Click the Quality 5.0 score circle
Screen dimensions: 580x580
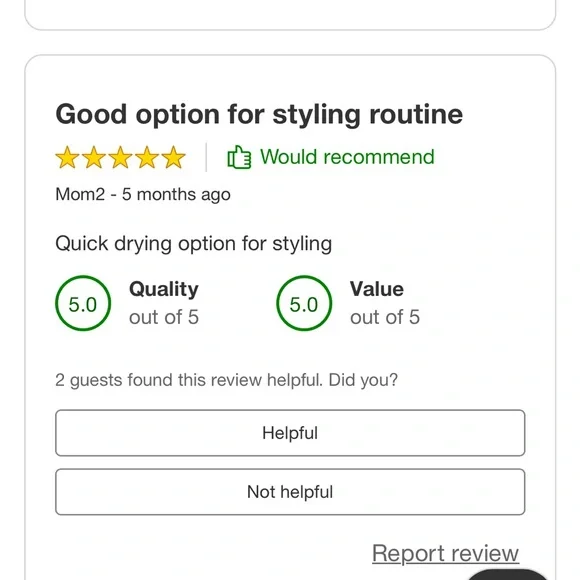pyautogui.click(x=83, y=303)
